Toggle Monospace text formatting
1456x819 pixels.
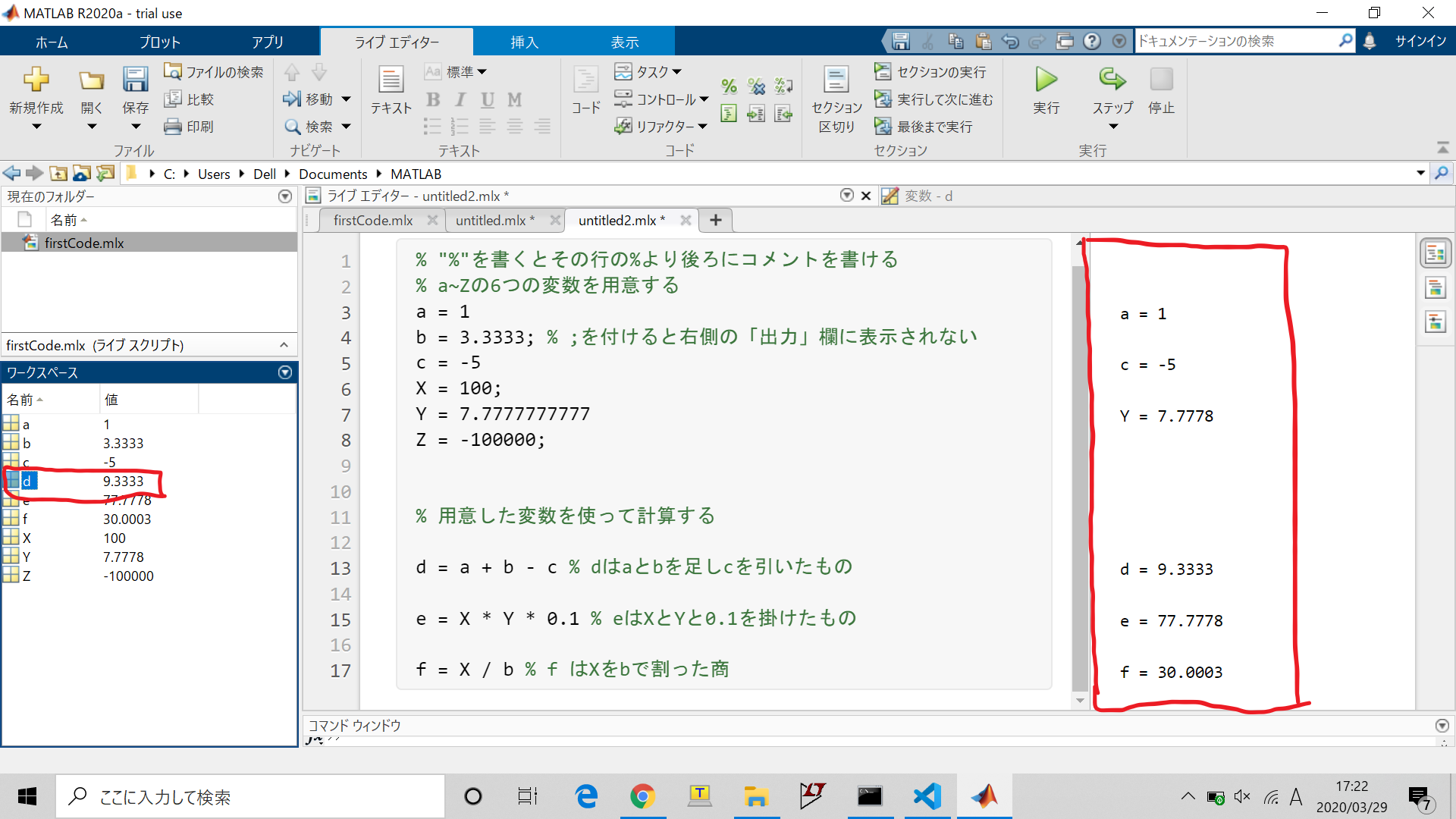[x=515, y=99]
